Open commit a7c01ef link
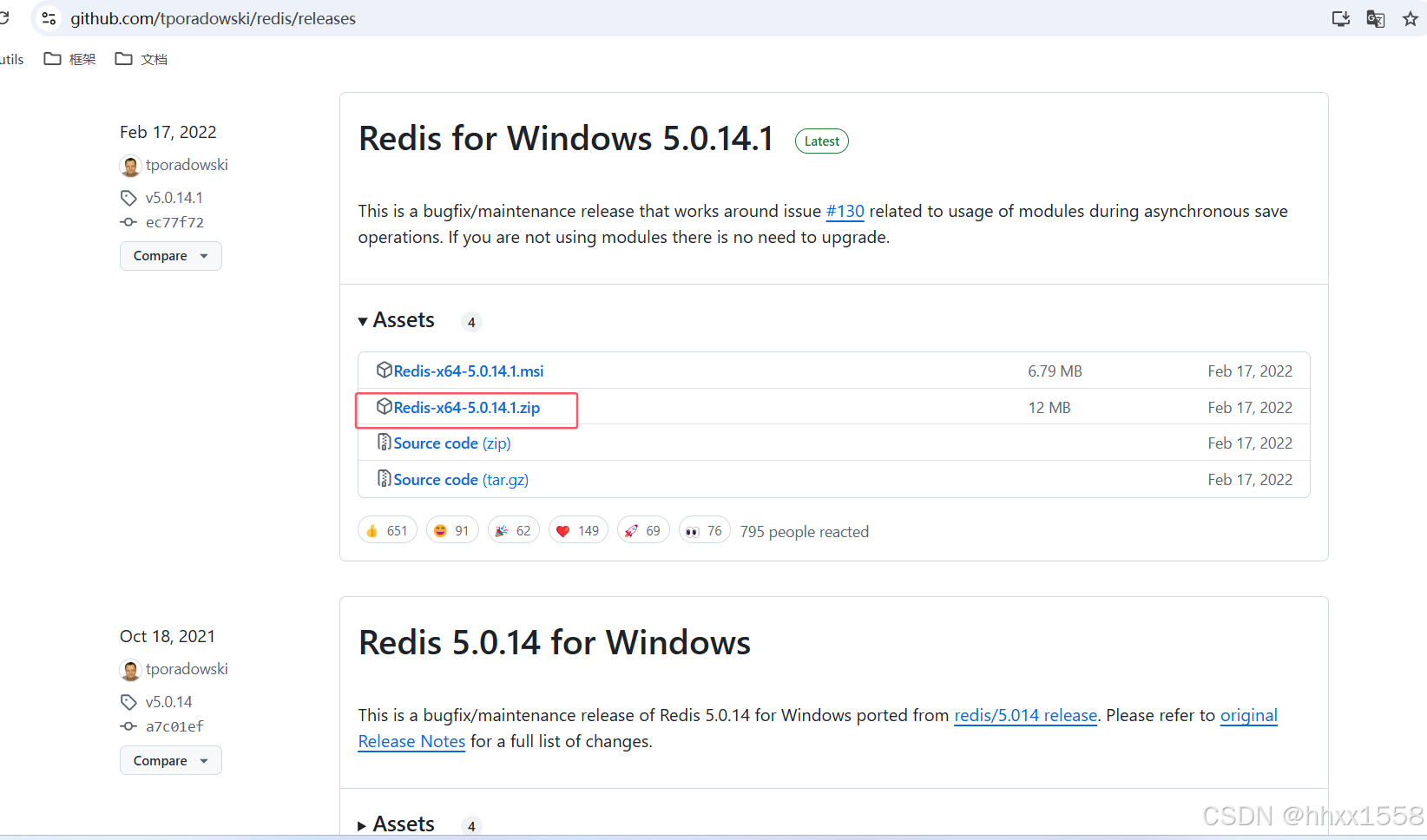The height and width of the screenshot is (840, 1427). 174,726
